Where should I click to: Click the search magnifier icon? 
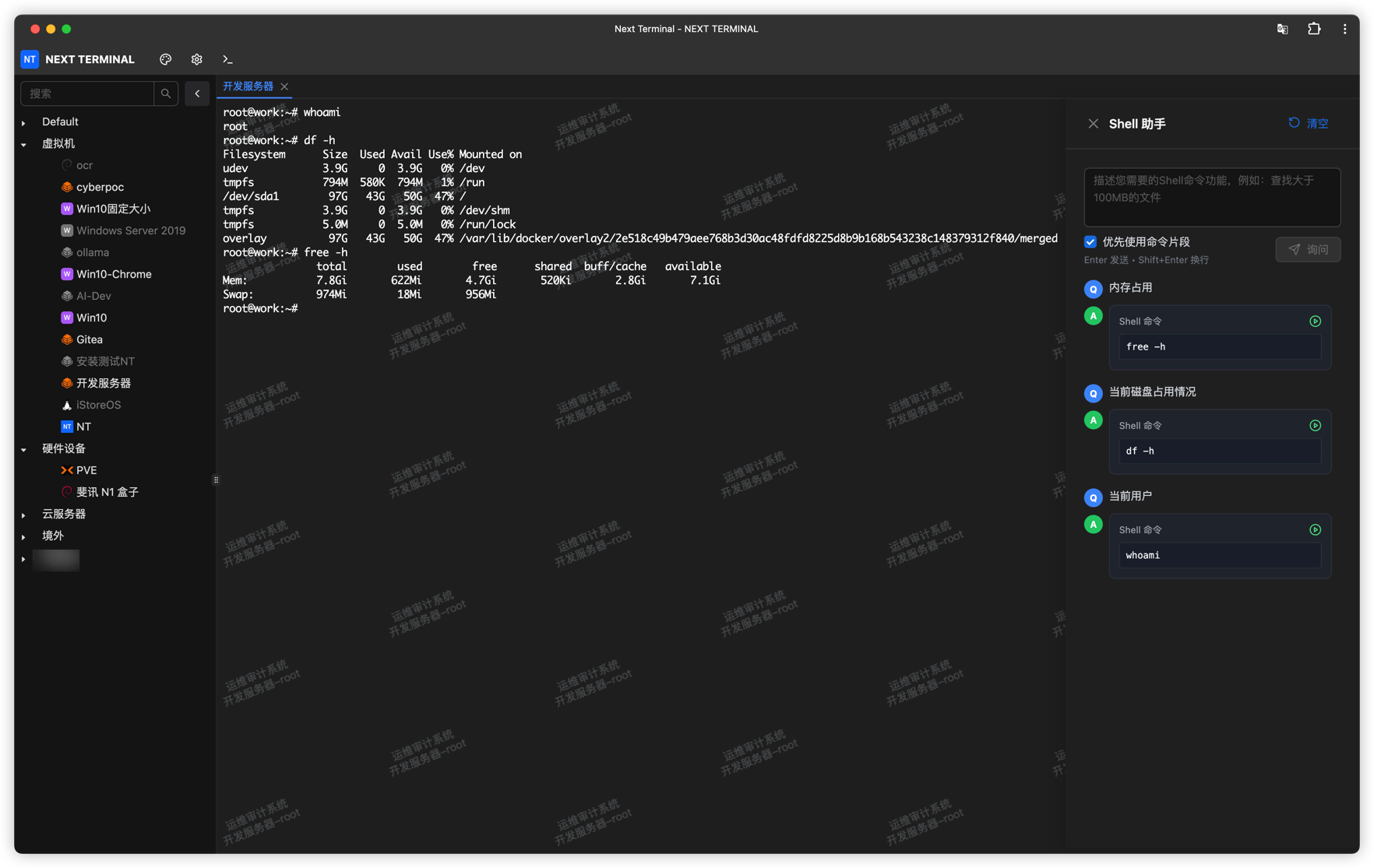[x=166, y=93]
